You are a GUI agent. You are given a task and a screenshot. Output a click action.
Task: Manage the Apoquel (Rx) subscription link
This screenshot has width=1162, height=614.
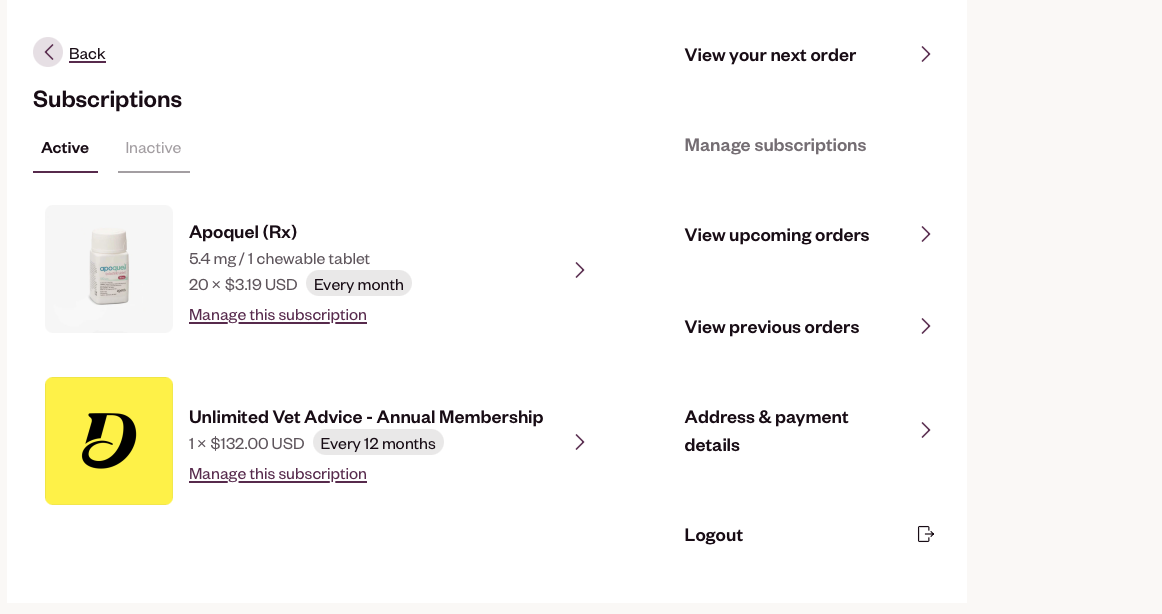point(278,315)
